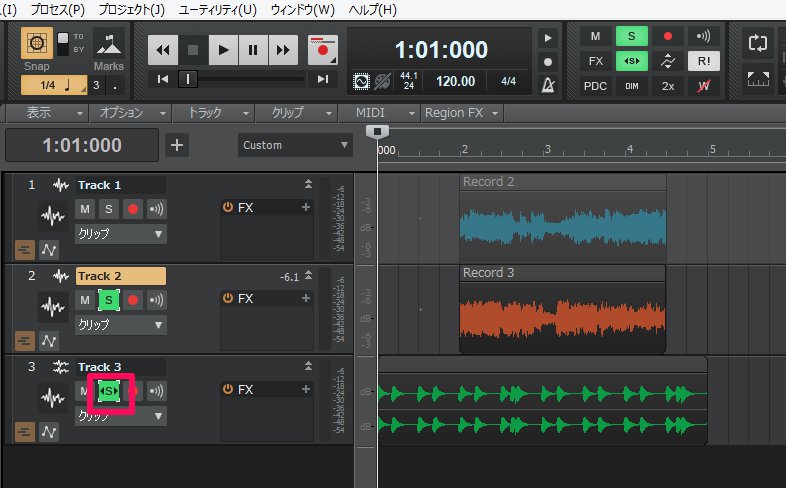
Task: Stop playback
Action: [x=193, y=50]
